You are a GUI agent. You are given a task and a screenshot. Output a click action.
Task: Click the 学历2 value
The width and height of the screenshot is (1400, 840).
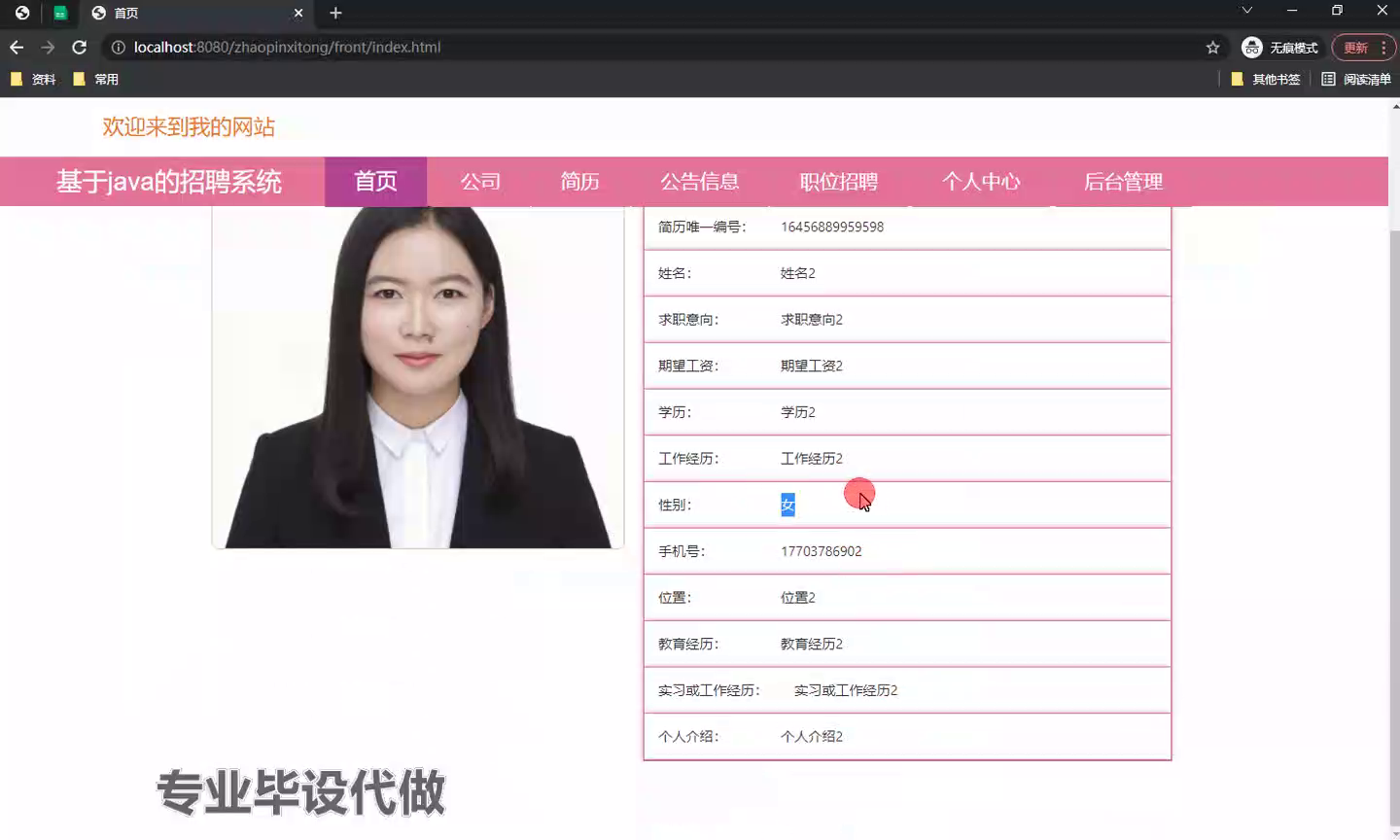pyautogui.click(x=798, y=412)
